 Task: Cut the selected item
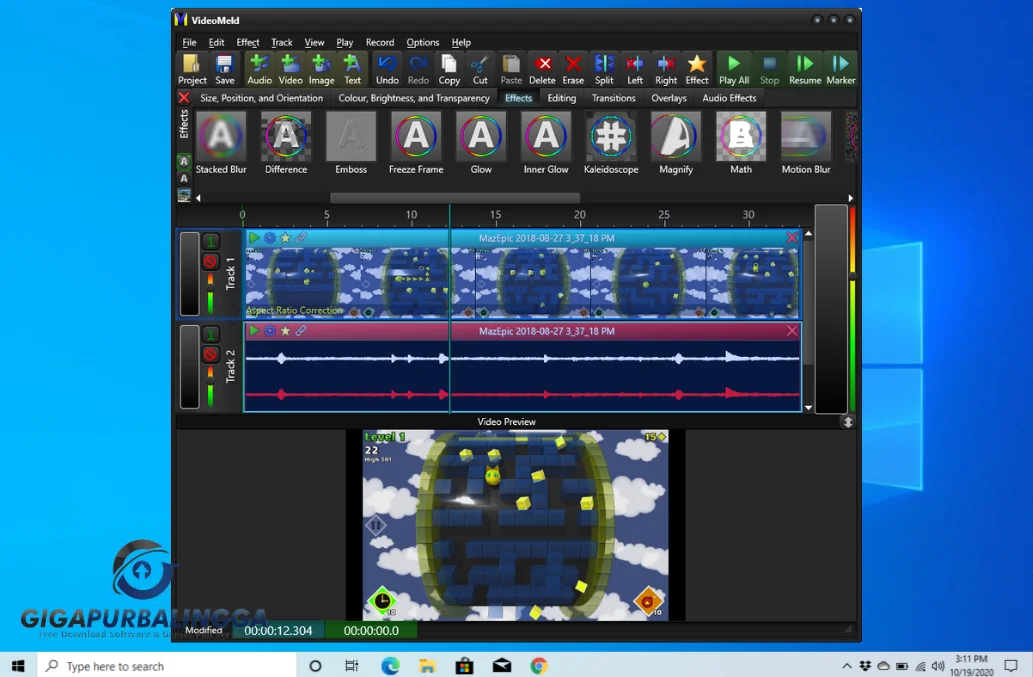(480, 69)
